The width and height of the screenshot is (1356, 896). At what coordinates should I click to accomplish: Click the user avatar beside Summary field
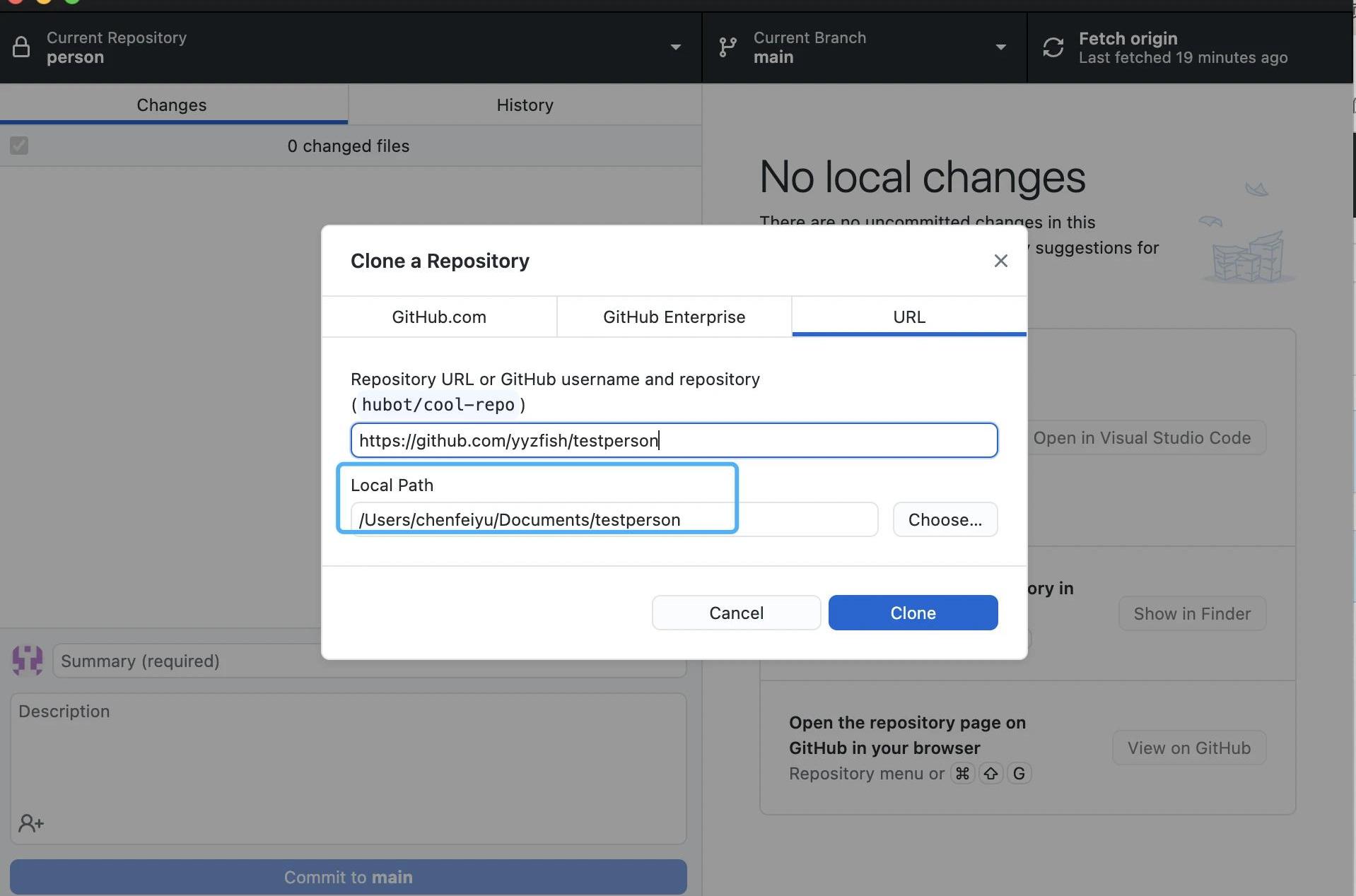28,661
